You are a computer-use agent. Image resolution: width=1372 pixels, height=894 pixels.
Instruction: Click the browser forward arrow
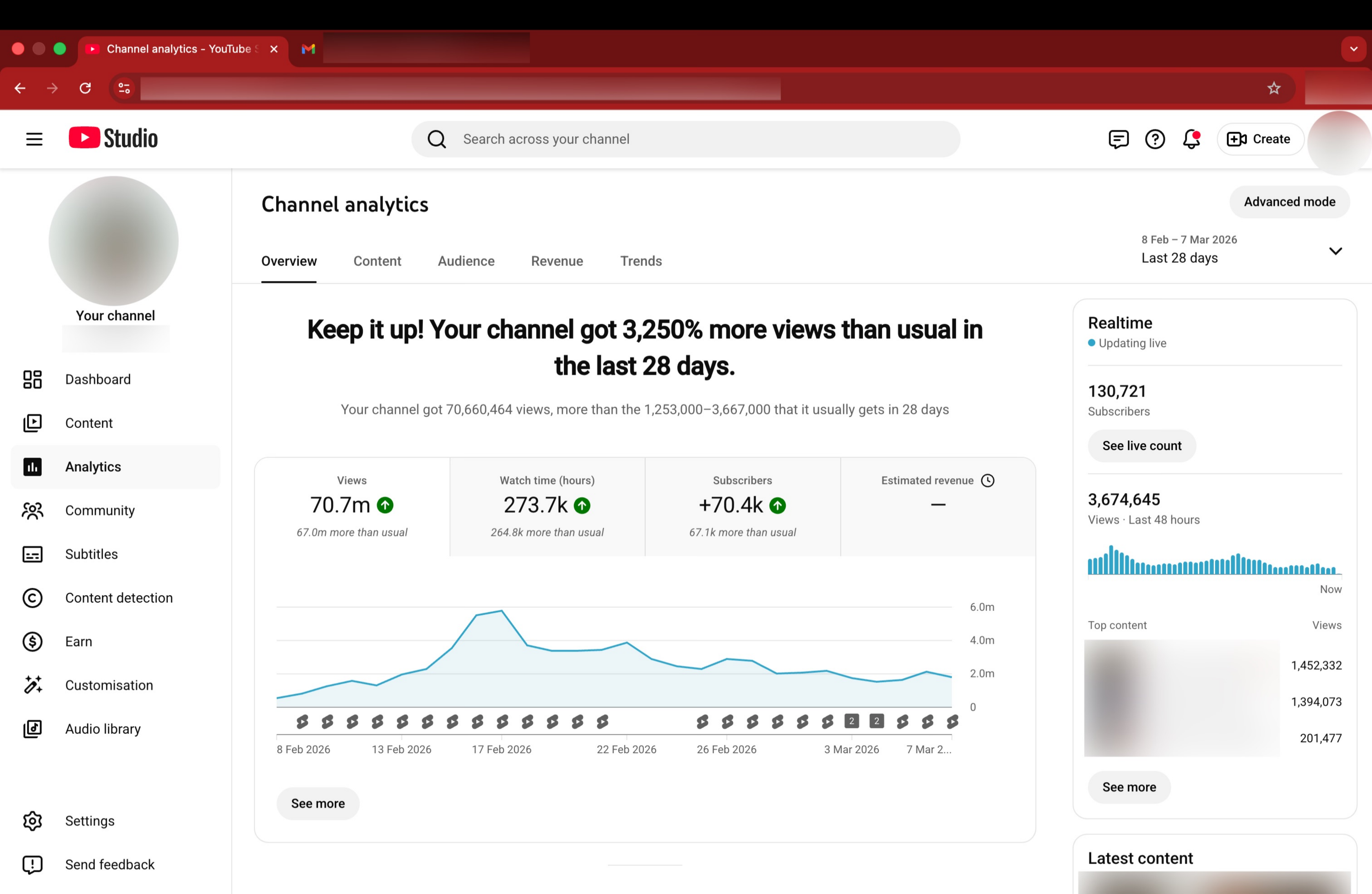pyautogui.click(x=52, y=88)
